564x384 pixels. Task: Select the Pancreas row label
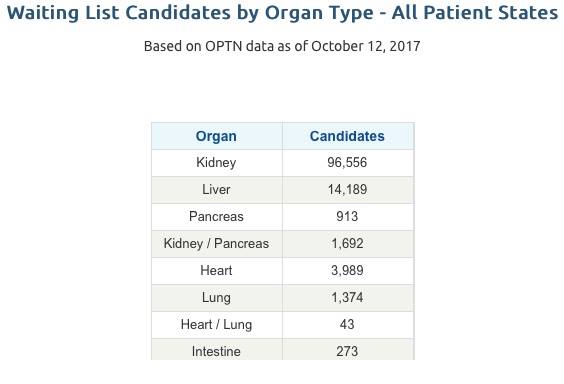(216, 216)
